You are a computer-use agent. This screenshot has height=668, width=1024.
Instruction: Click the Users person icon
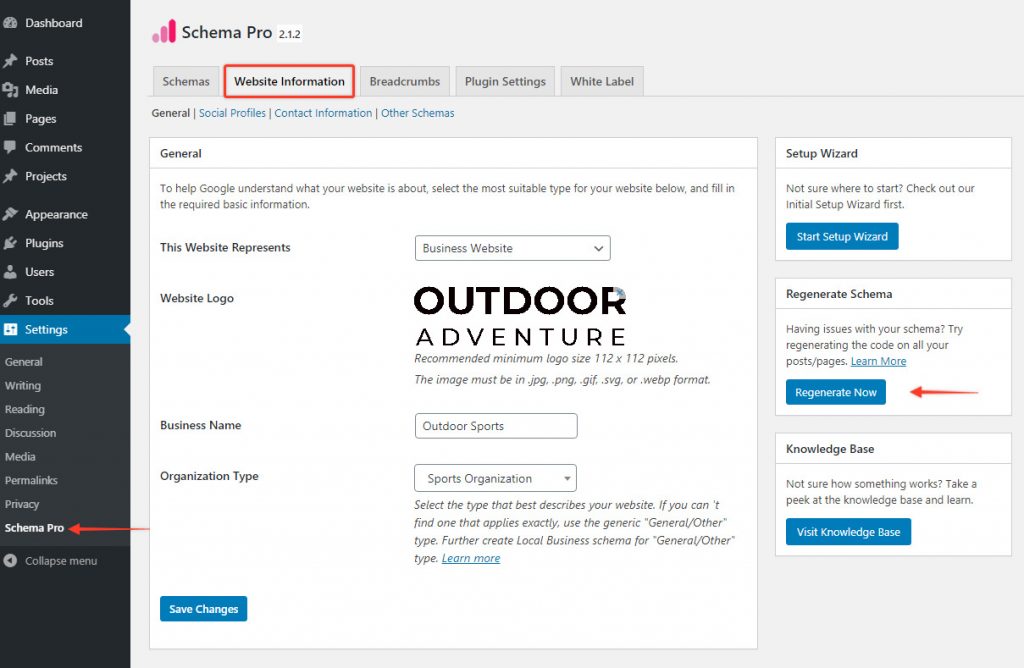(x=10, y=272)
